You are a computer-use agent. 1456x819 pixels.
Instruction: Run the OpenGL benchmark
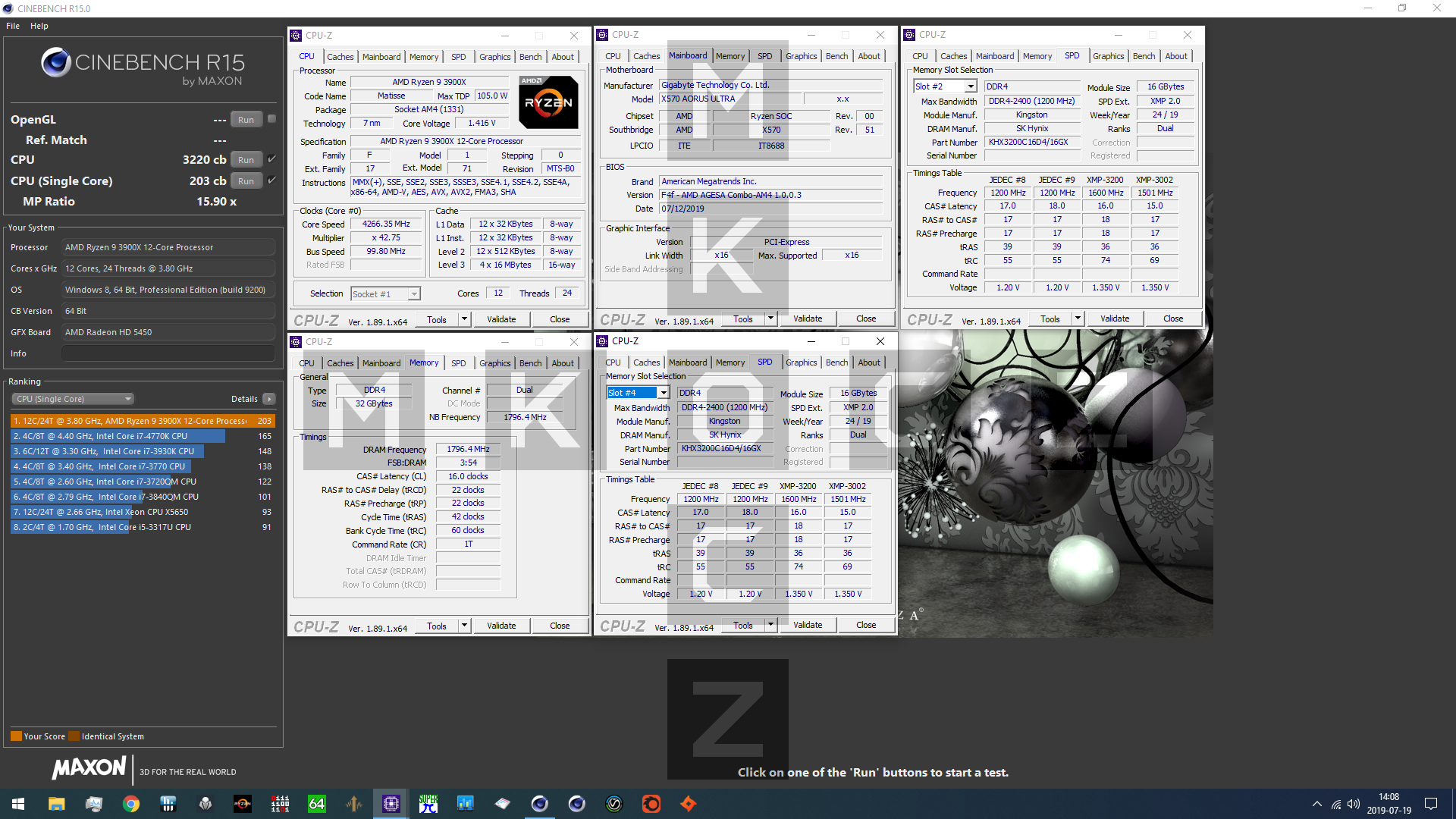pos(246,120)
